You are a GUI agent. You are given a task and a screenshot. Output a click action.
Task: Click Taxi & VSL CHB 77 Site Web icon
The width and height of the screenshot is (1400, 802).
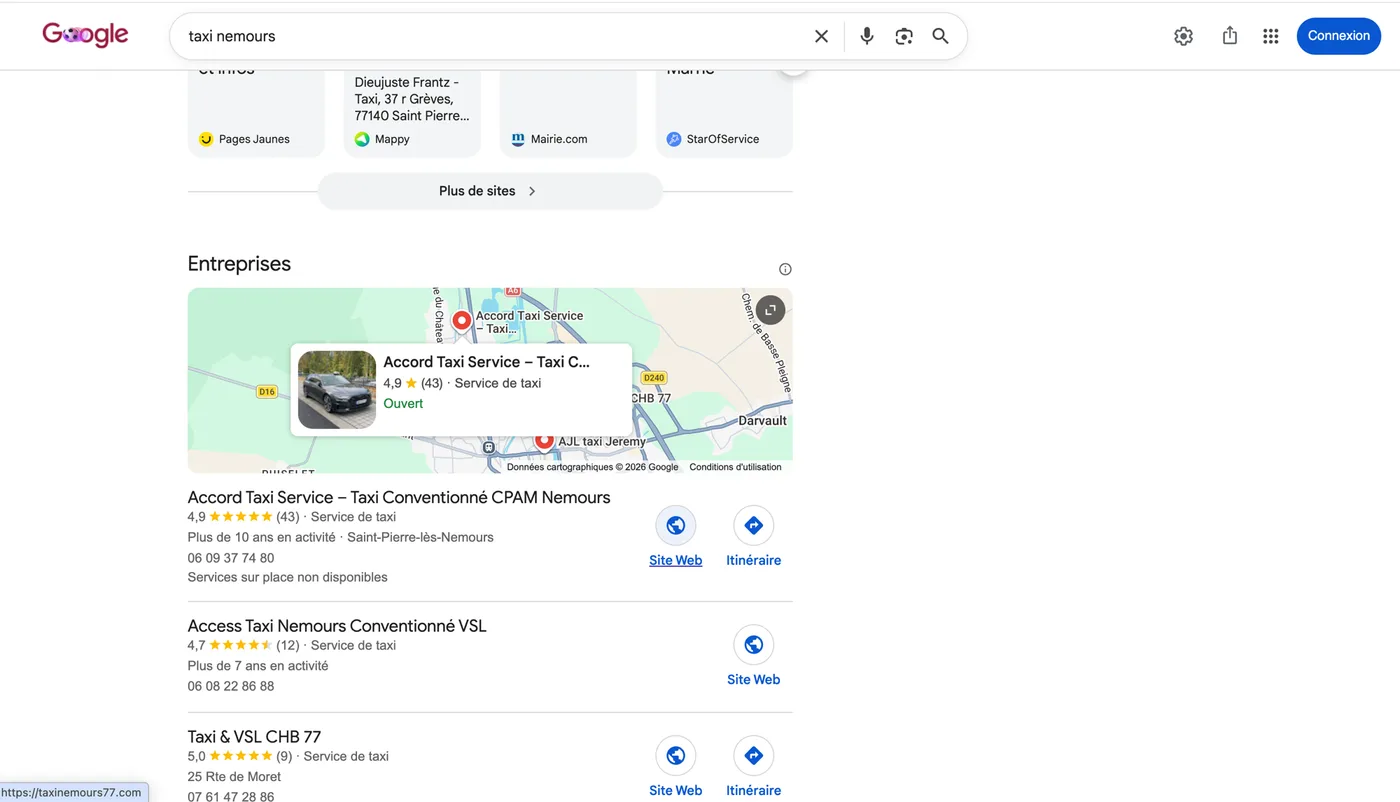pyautogui.click(x=676, y=756)
